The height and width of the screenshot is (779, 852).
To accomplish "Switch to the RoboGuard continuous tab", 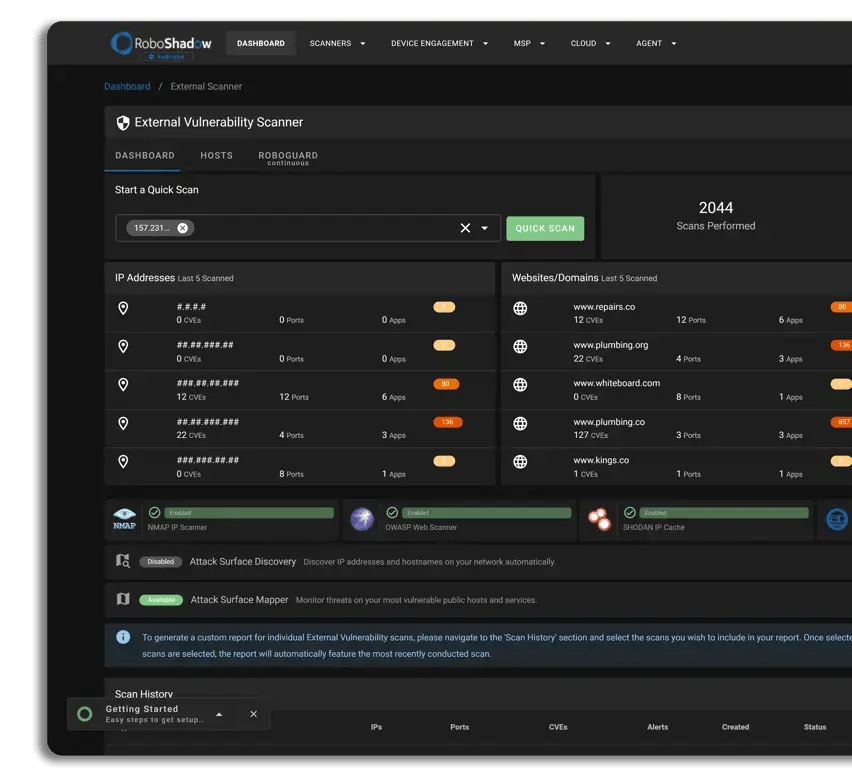I will [288, 157].
